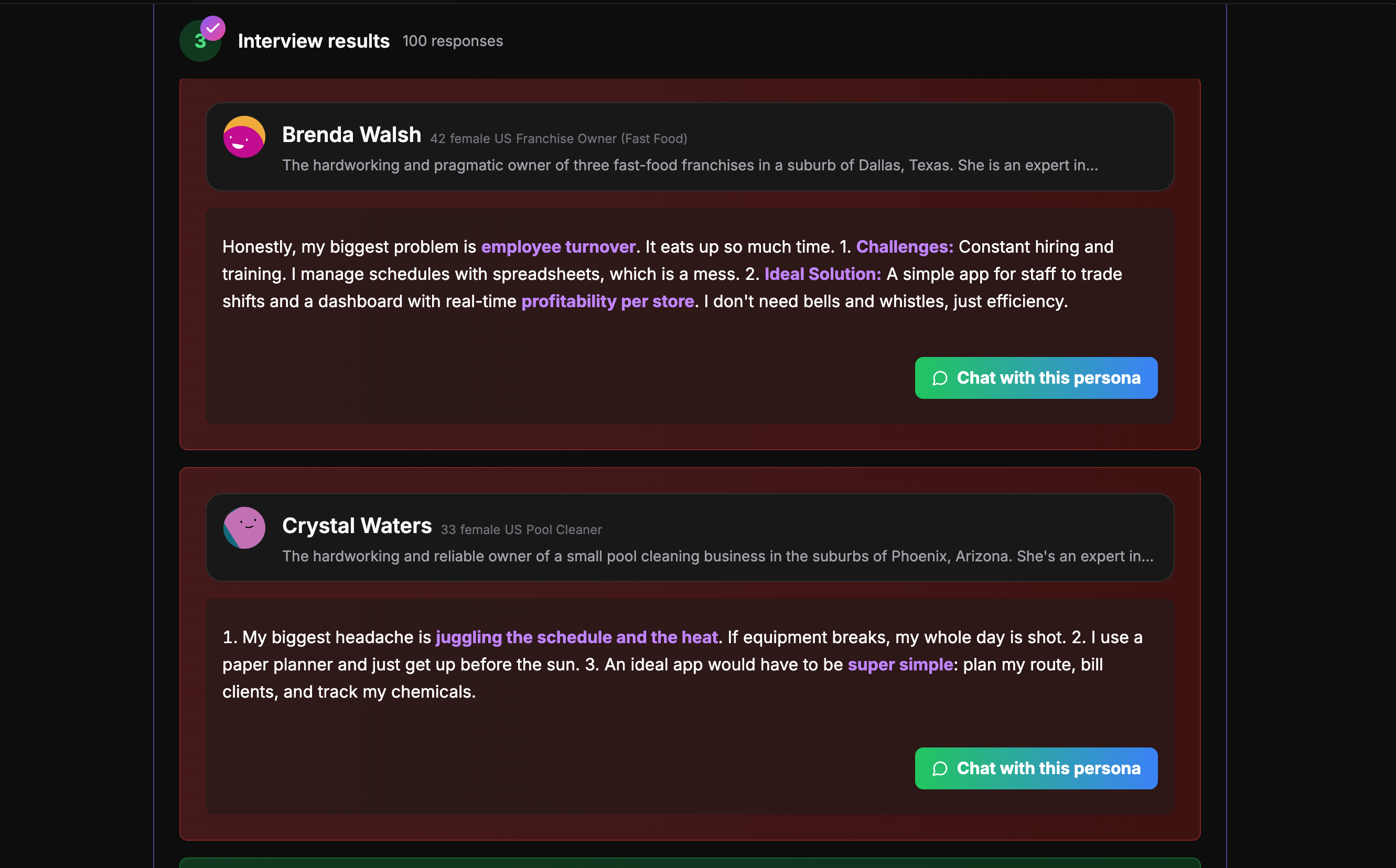
Task: Select the Brenda Walsh name heading
Action: coord(351,135)
